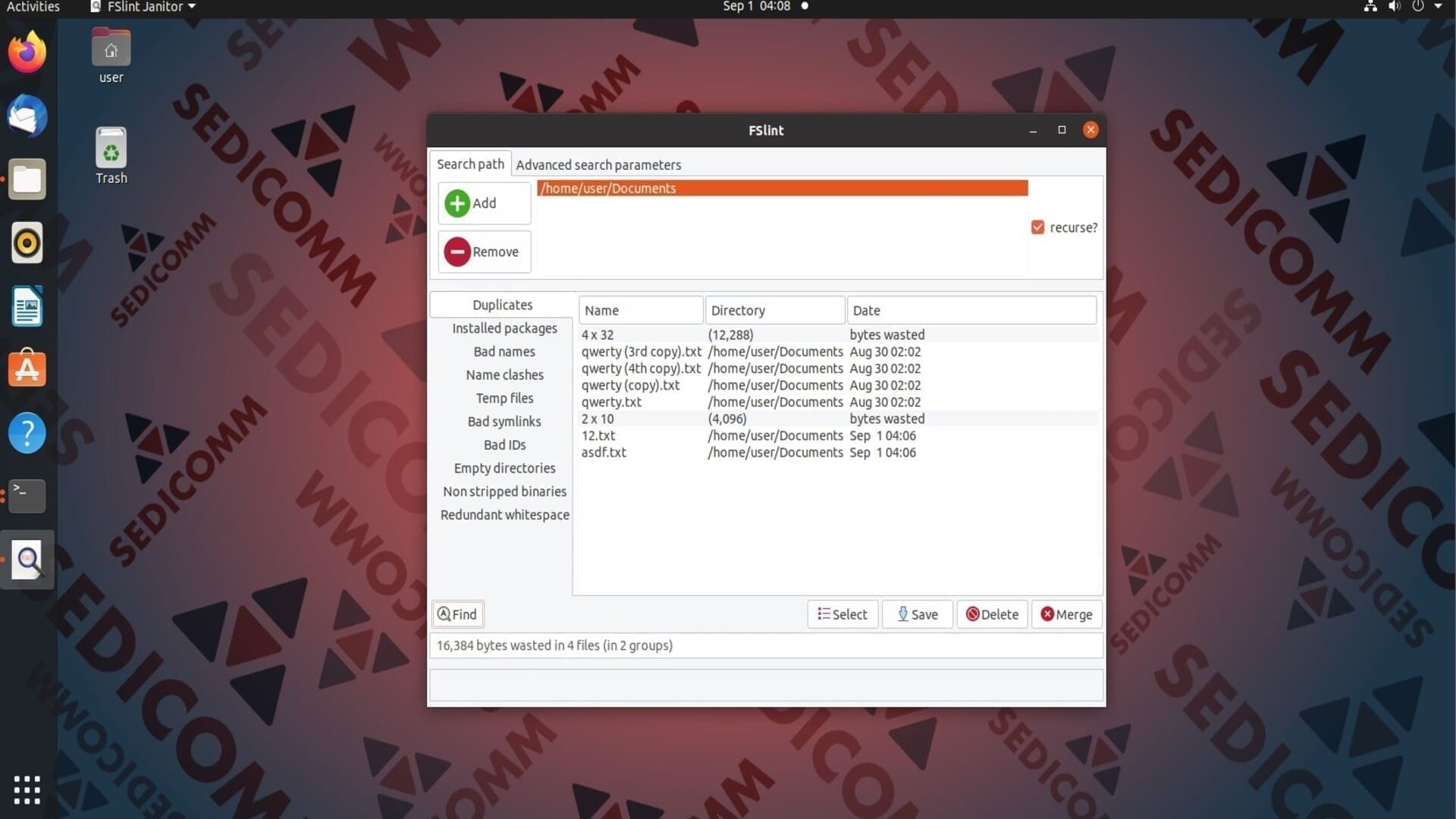Open Trash icon on desktop
This screenshot has height=819, width=1456.
111,155
